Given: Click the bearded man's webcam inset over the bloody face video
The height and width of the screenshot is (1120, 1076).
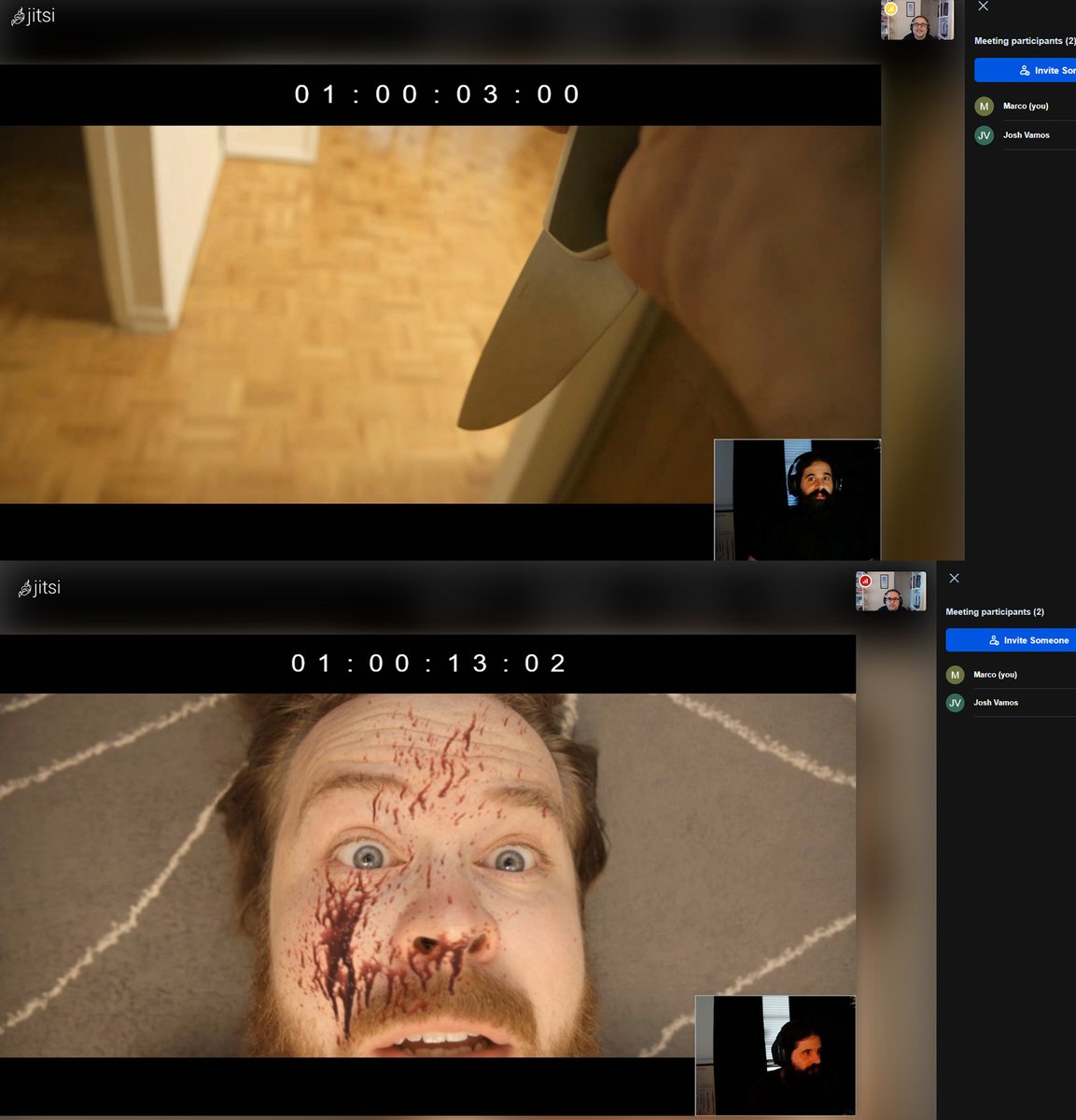Looking at the screenshot, I should [776, 1056].
